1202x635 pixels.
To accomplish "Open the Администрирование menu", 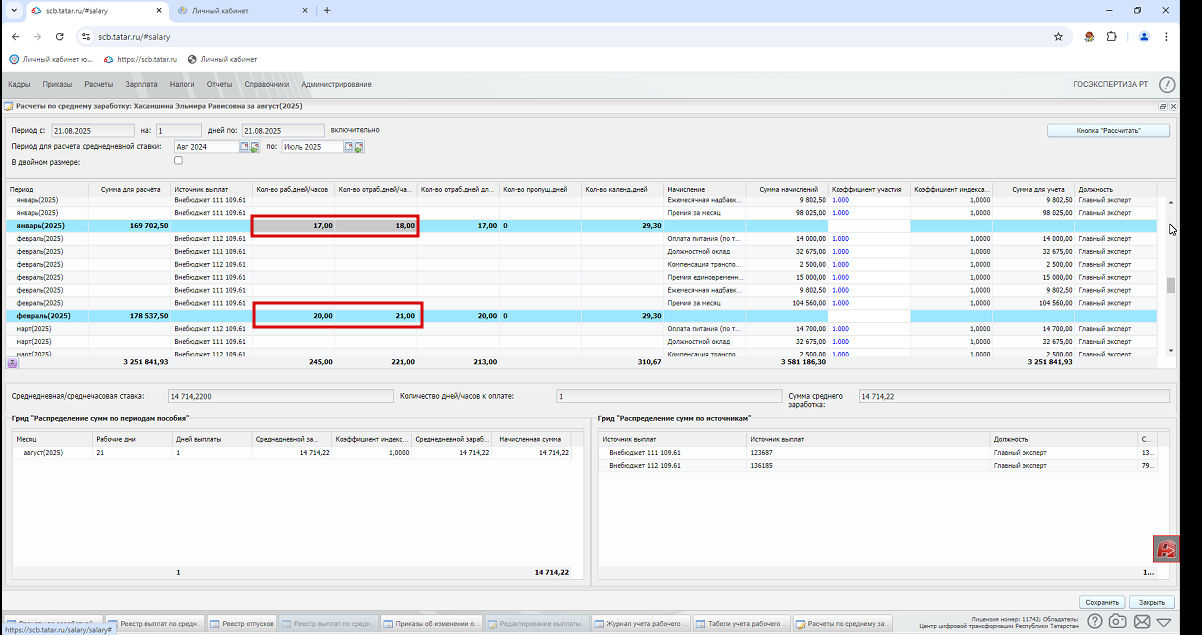I will pyautogui.click(x=336, y=84).
